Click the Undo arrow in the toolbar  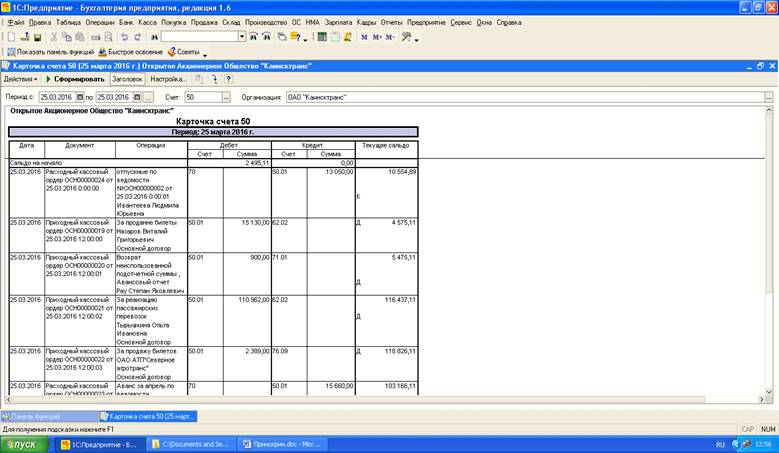(125, 37)
